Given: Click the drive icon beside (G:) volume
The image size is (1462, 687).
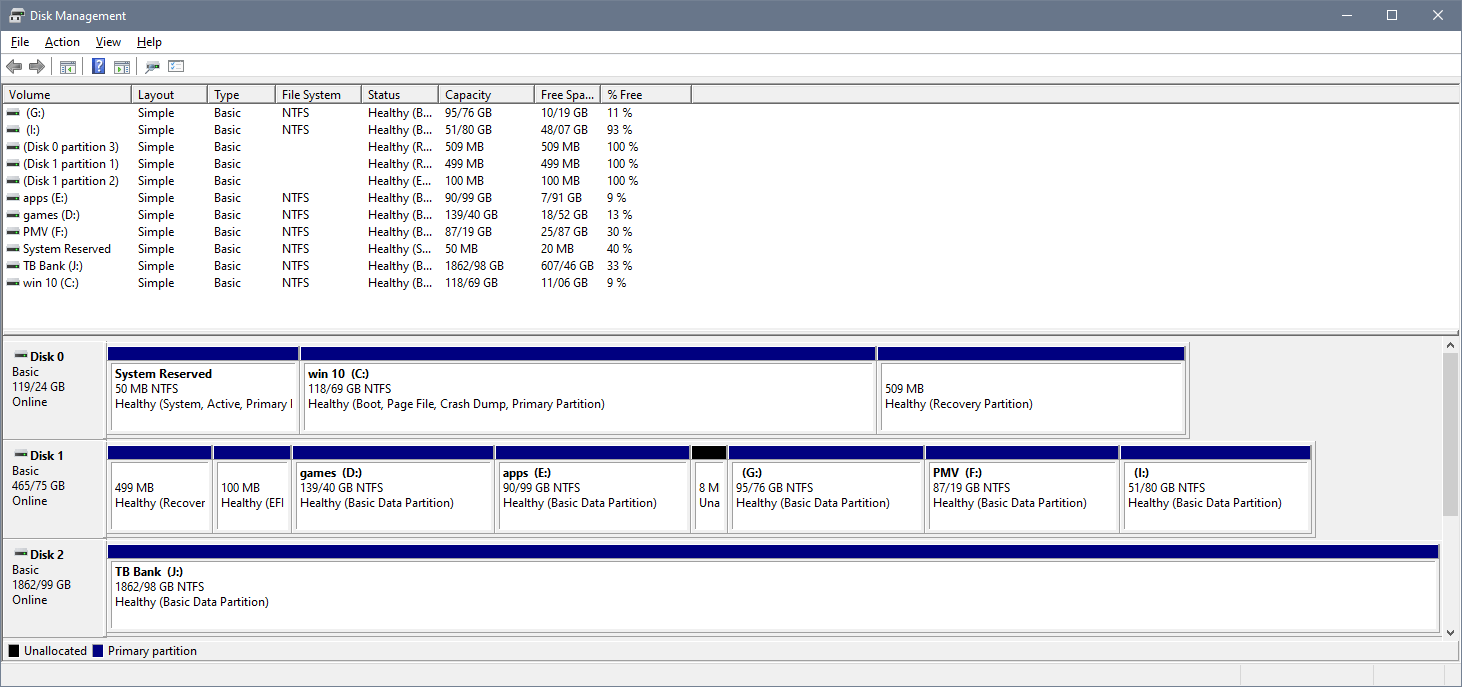Looking at the screenshot, I should tap(13, 113).
